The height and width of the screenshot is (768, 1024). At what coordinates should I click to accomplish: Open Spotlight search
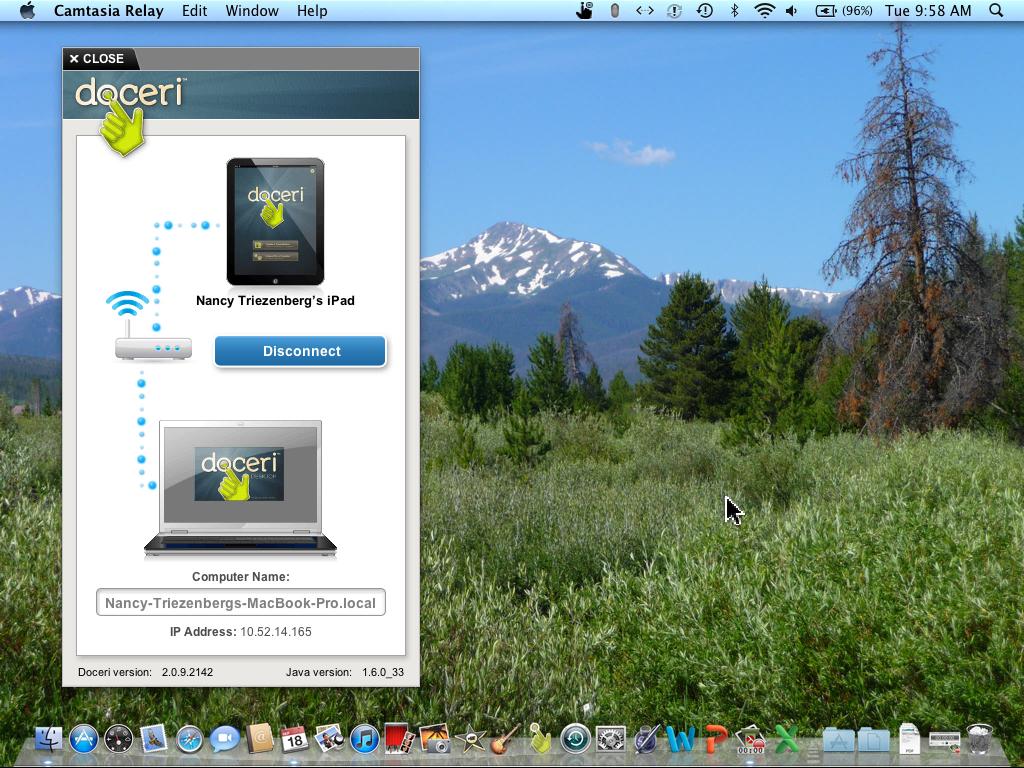[x=996, y=10]
